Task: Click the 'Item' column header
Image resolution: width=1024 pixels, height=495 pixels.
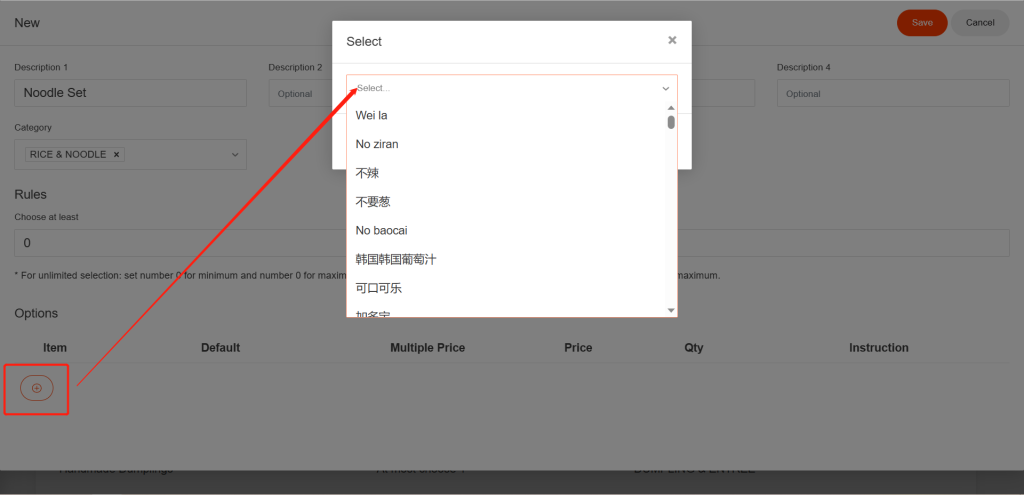Action: pyautogui.click(x=55, y=348)
